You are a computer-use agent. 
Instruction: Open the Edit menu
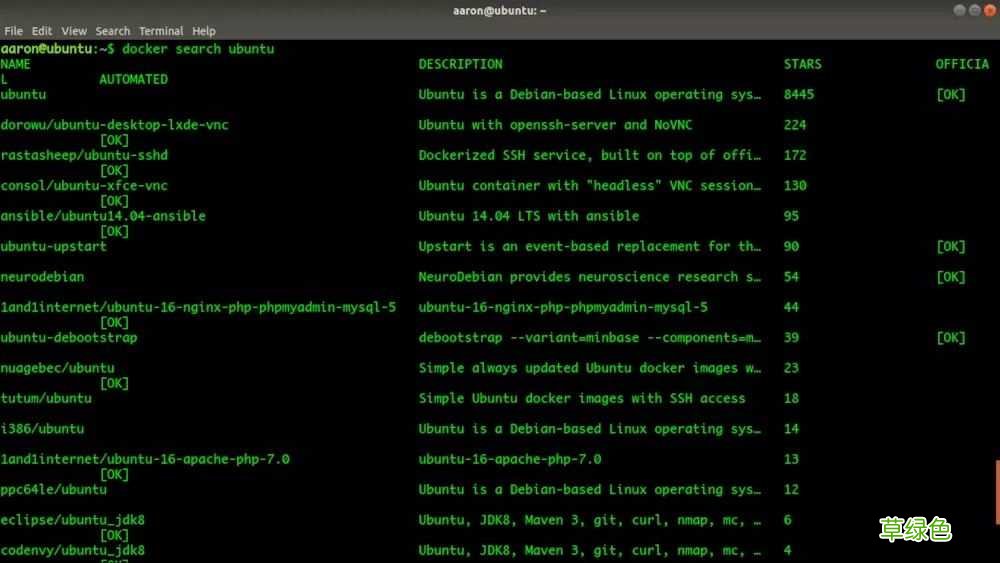[x=41, y=31]
